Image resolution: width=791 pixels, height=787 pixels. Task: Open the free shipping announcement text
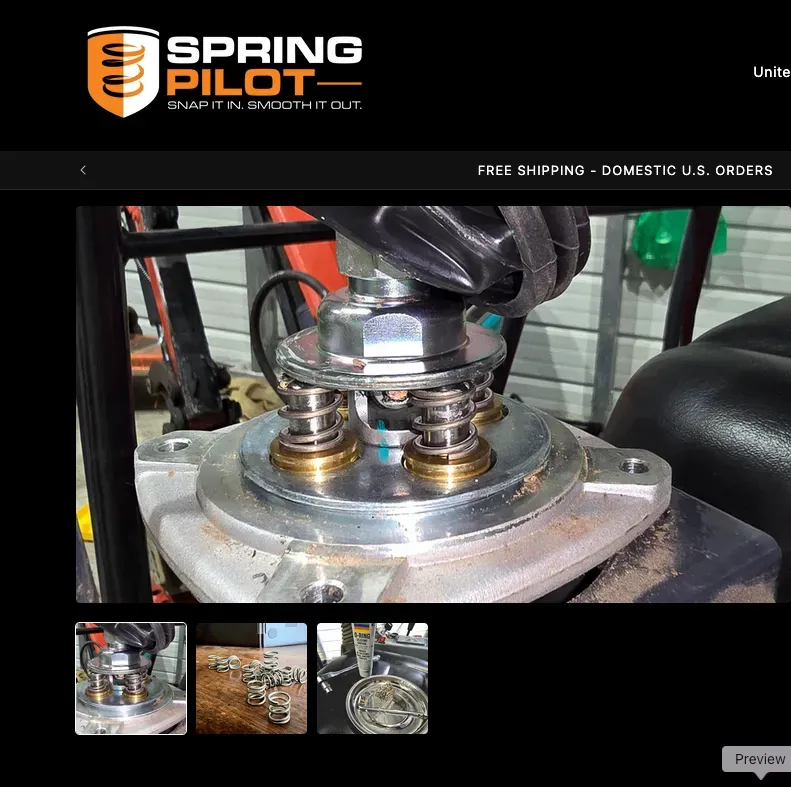tap(625, 171)
